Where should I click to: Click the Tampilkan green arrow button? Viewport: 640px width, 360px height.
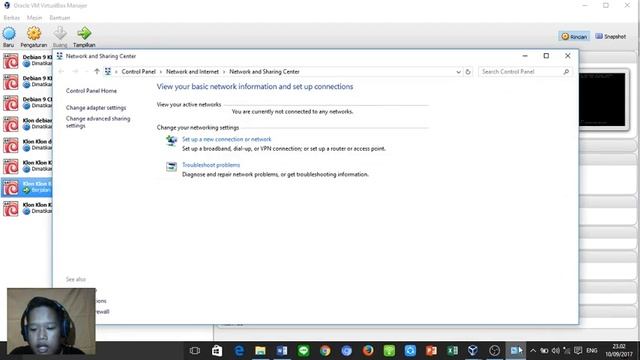pyautogui.click(x=84, y=33)
